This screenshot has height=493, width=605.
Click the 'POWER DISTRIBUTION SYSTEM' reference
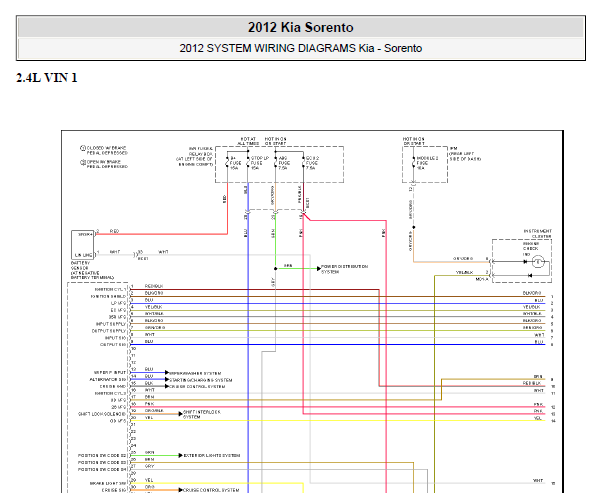click(x=344, y=269)
